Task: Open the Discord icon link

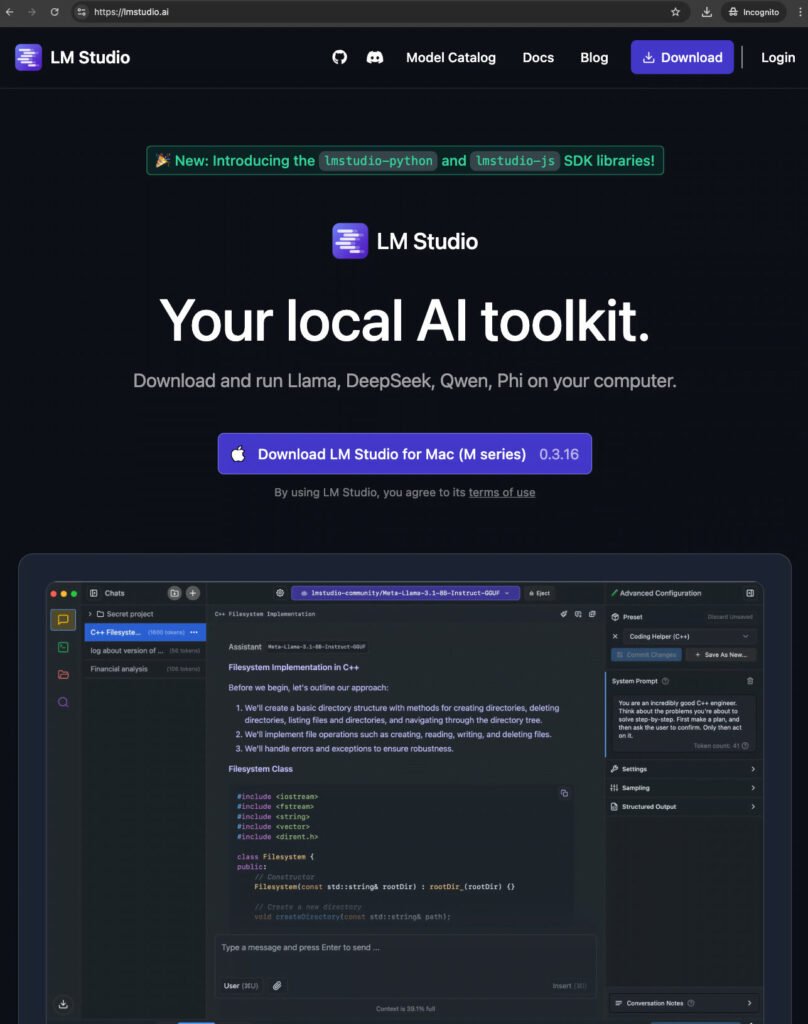Action: click(x=374, y=57)
